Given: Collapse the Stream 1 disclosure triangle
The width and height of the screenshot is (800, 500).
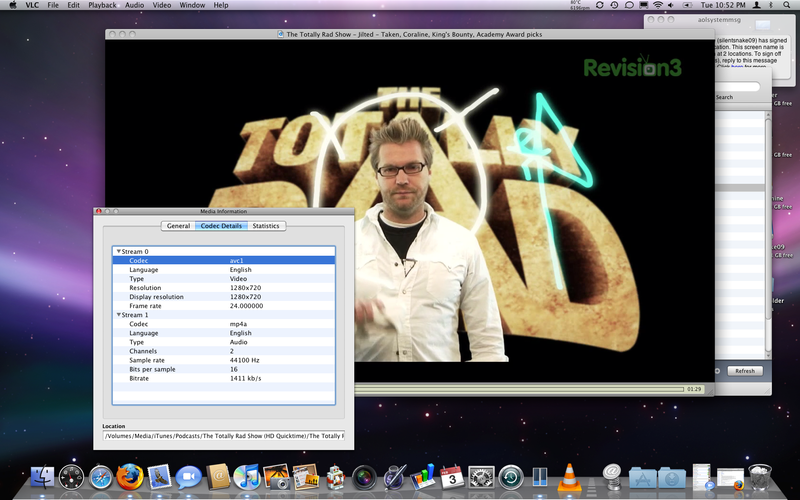Looking at the screenshot, I should (x=118, y=315).
